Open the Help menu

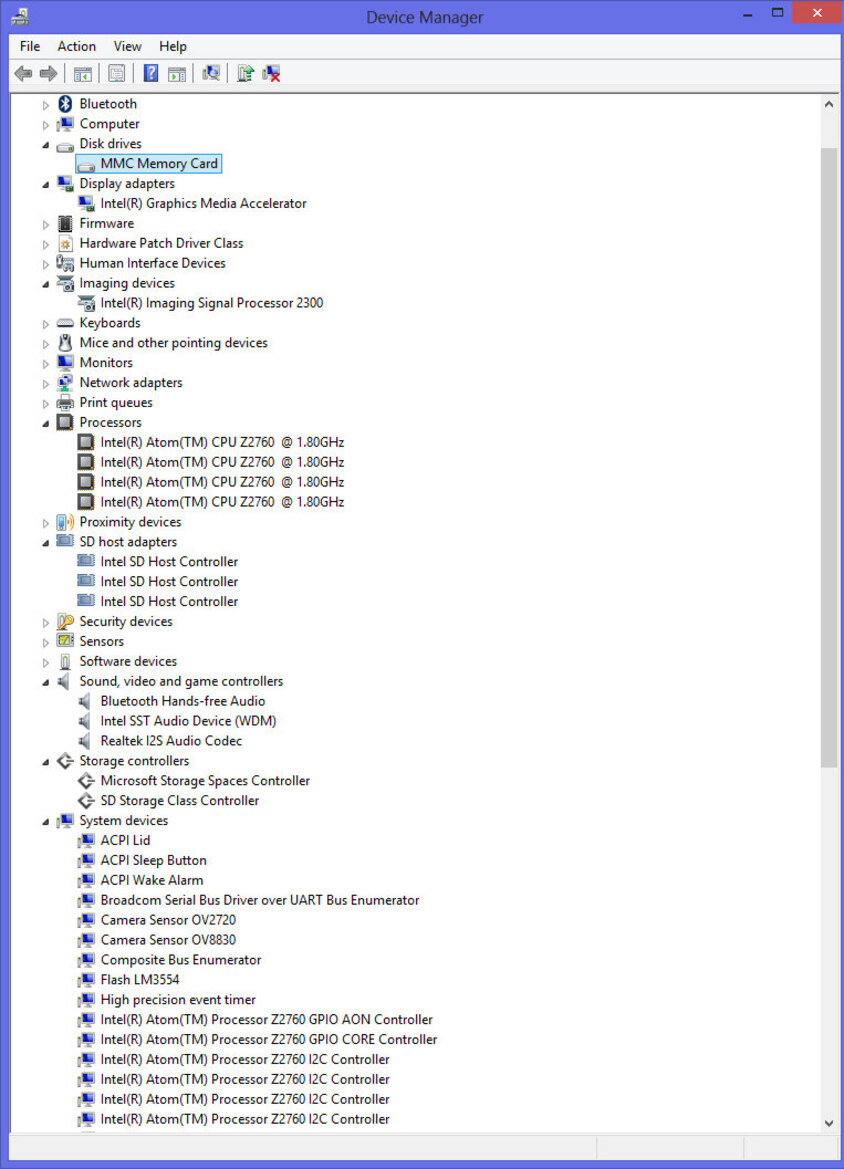(x=173, y=46)
